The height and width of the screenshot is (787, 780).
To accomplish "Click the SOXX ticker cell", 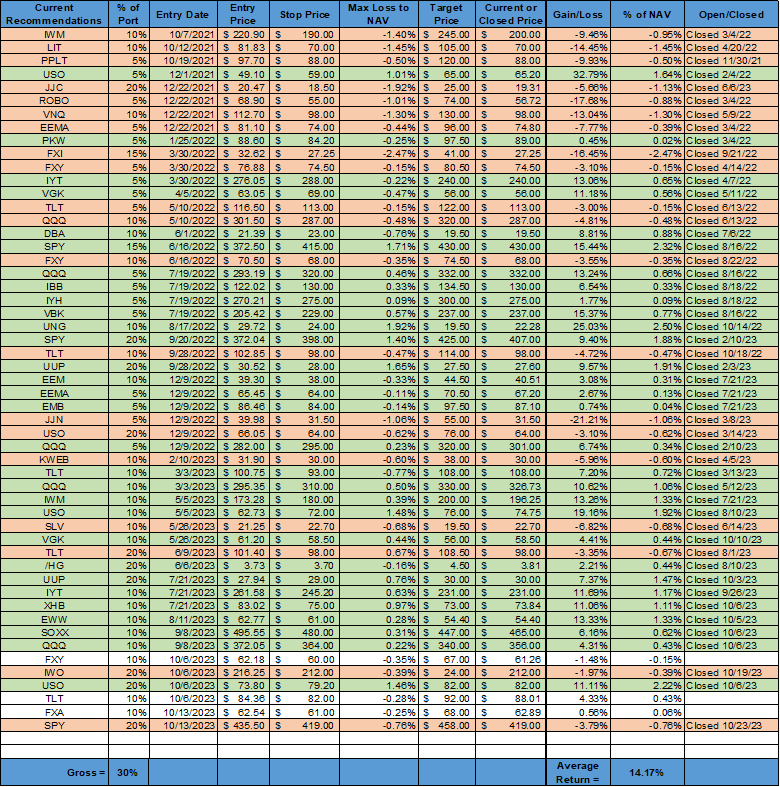I will click(x=54, y=632).
